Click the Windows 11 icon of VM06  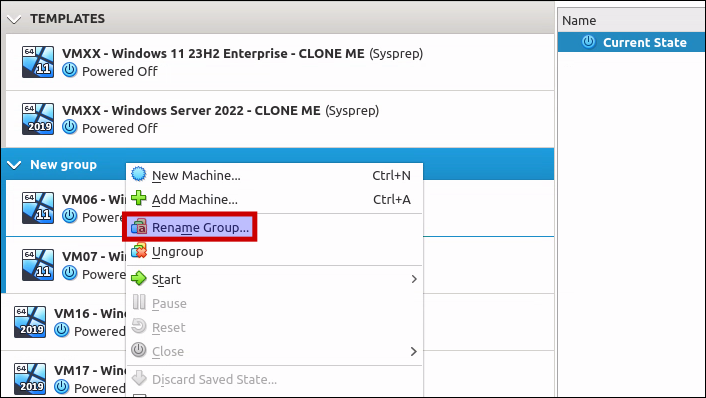(38, 208)
